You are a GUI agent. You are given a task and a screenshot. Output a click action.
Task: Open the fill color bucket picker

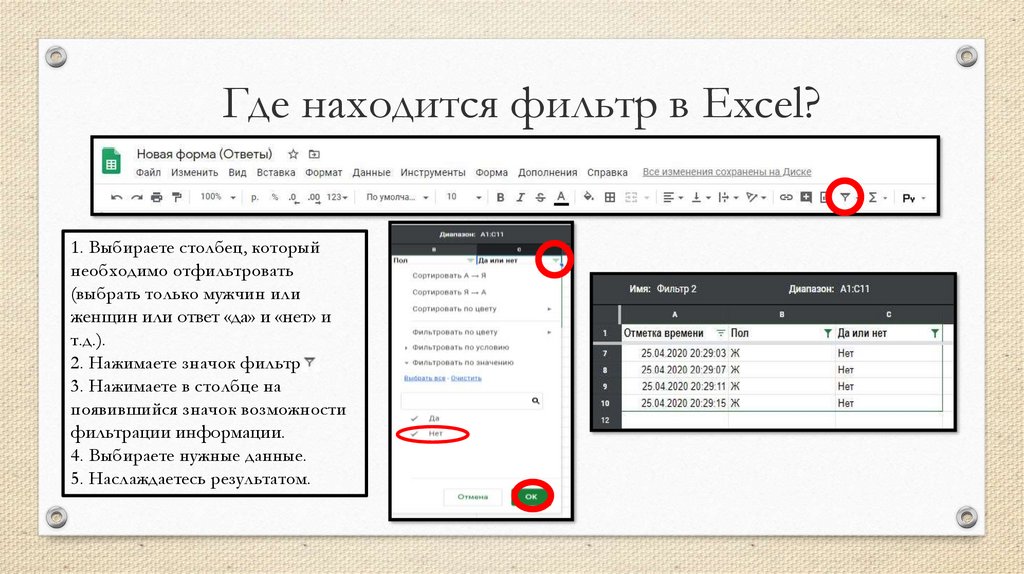tap(588, 197)
